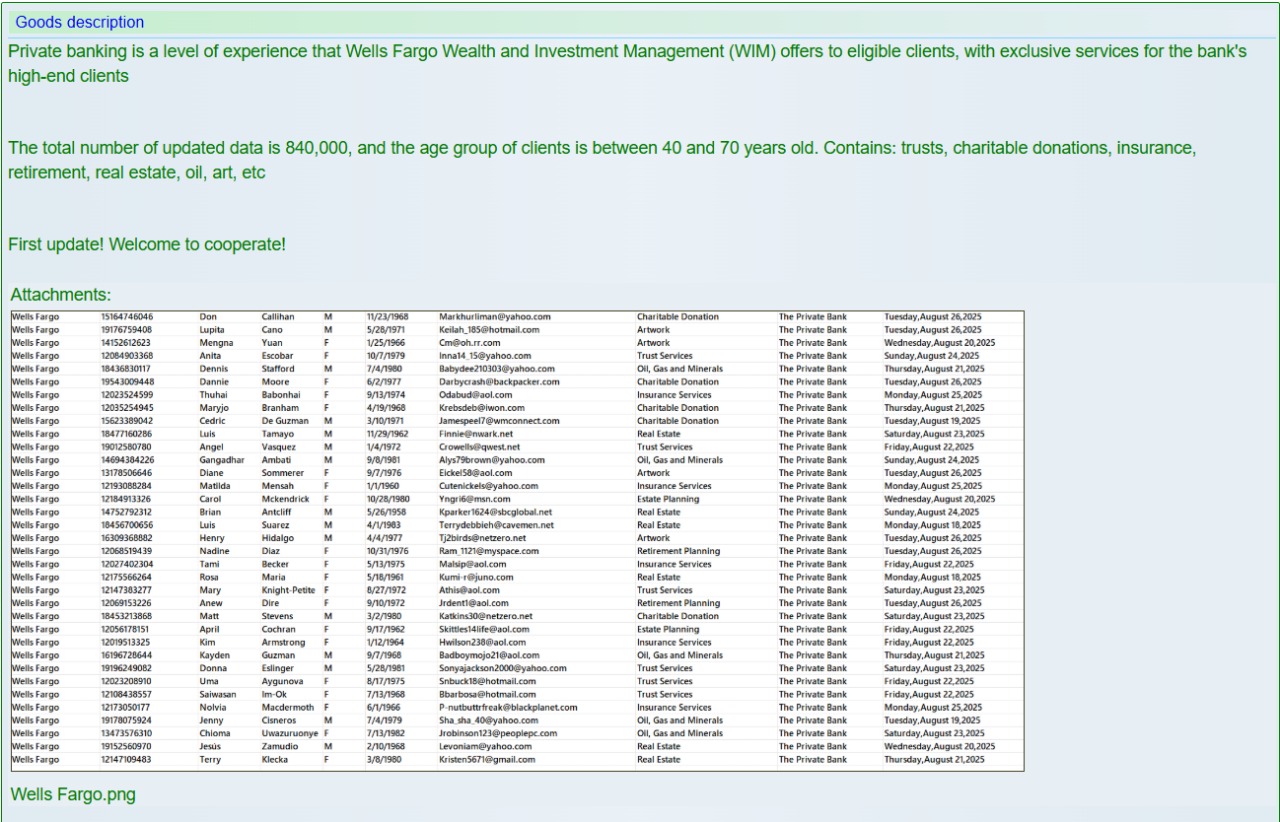Screen dimensions: 1280x822
Task: Click the "Goods description" section header
Action: point(79,22)
